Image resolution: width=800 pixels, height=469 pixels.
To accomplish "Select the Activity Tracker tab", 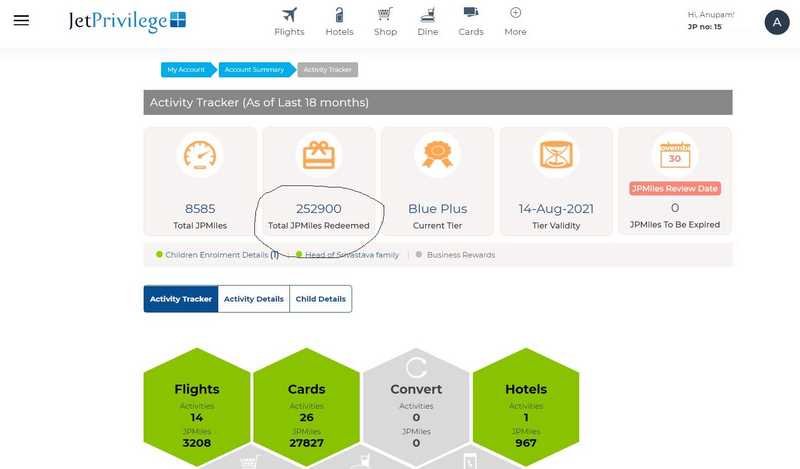I will [181, 299].
